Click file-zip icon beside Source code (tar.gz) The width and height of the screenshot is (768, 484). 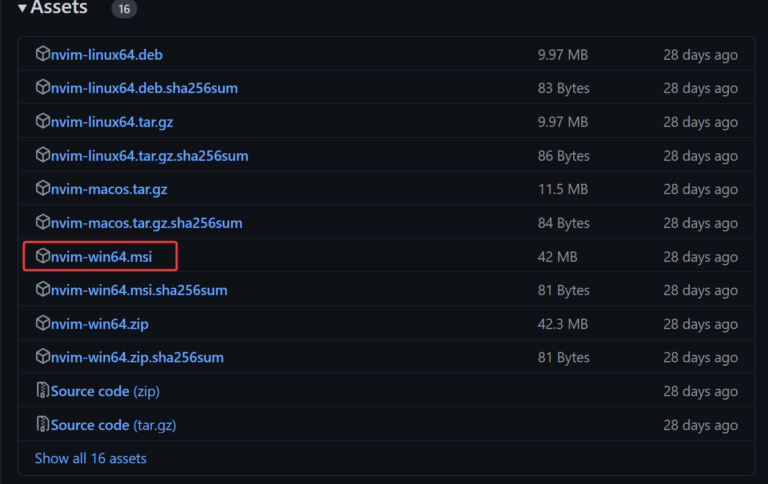click(42, 425)
